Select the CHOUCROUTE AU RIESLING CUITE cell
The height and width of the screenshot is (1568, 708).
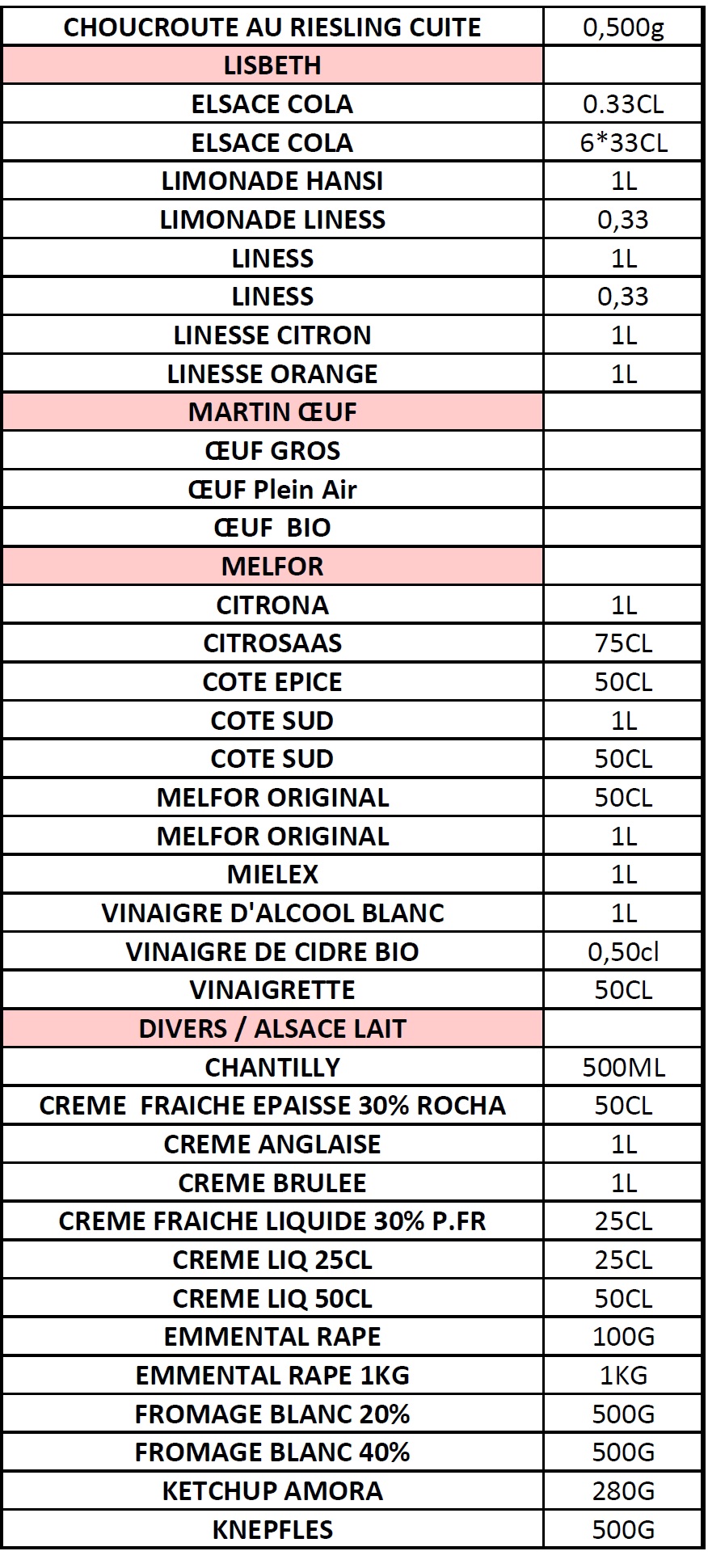point(272,27)
